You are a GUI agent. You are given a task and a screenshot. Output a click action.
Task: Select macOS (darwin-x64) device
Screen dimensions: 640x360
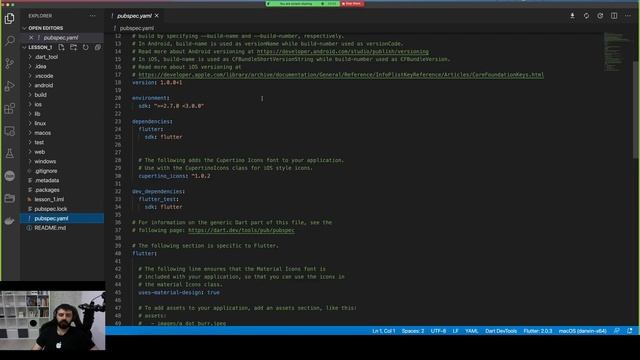point(582,331)
